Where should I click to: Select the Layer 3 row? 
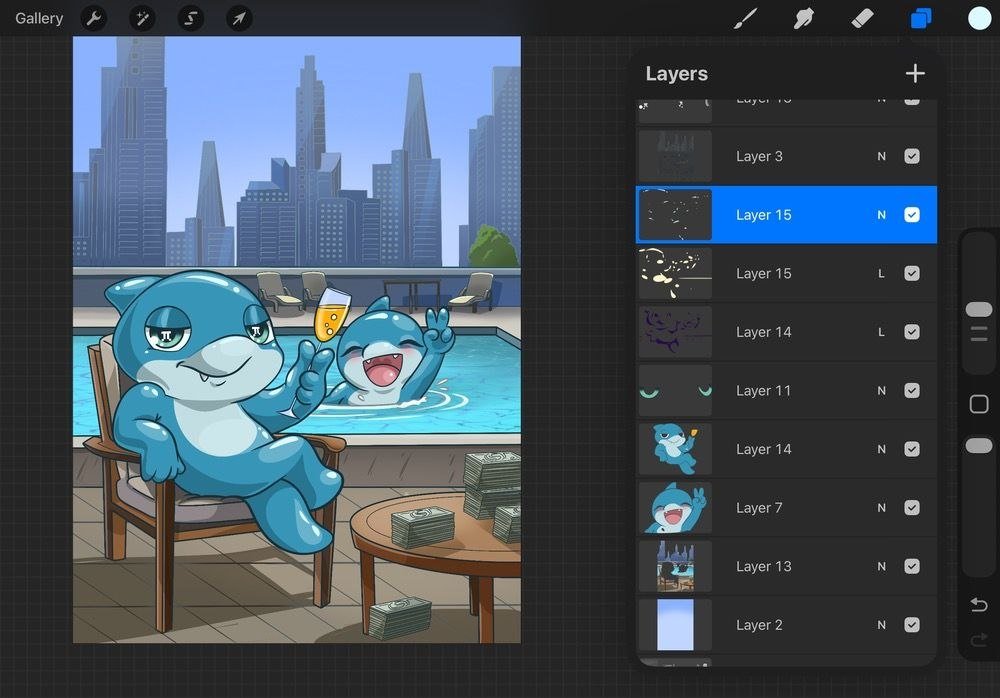pos(786,156)
